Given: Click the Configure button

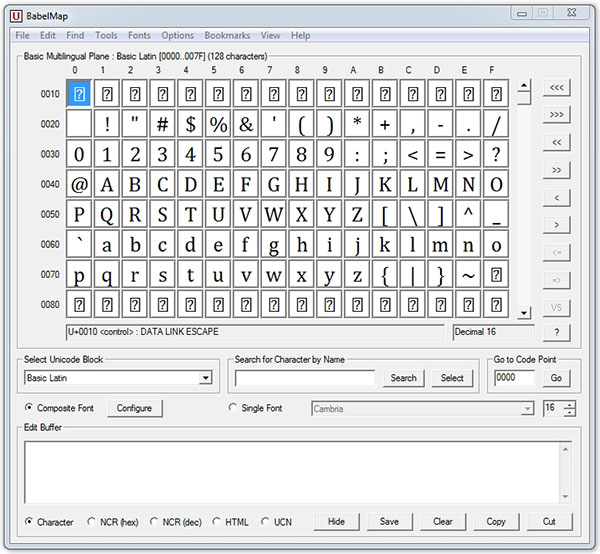Looking at the screenshot, I should click(x=134, y=408).
